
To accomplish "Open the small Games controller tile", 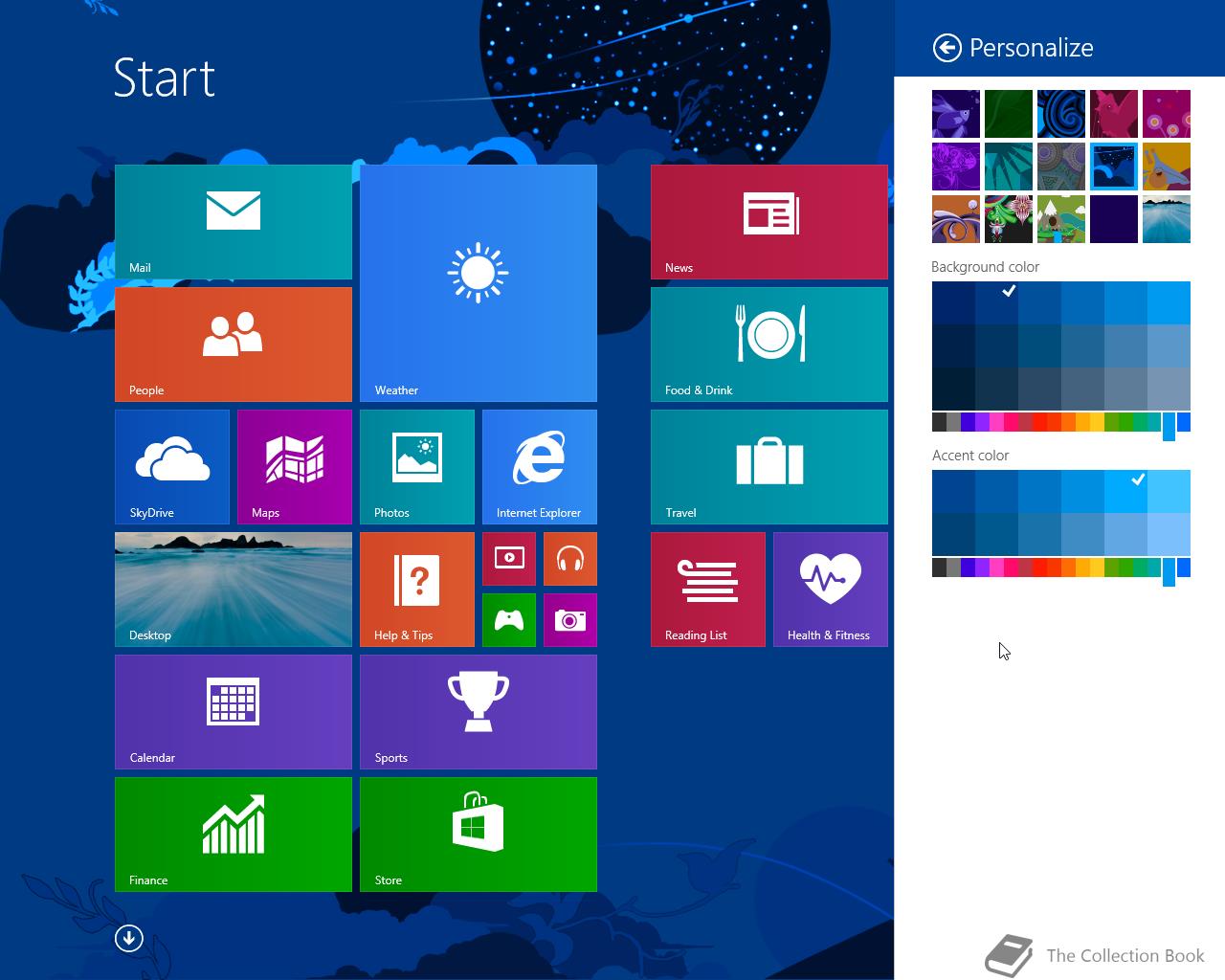I will (509, 620).
